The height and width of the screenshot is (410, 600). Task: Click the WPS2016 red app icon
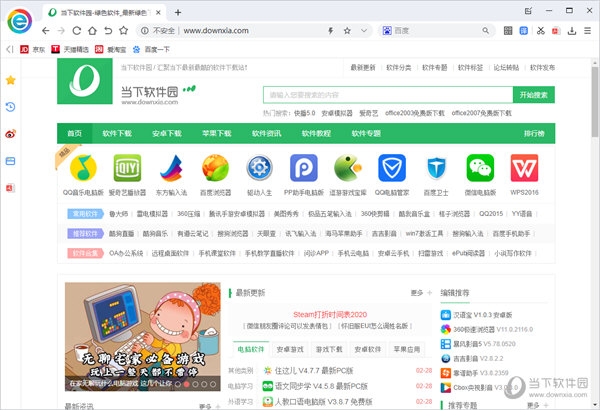click(524, 168)
